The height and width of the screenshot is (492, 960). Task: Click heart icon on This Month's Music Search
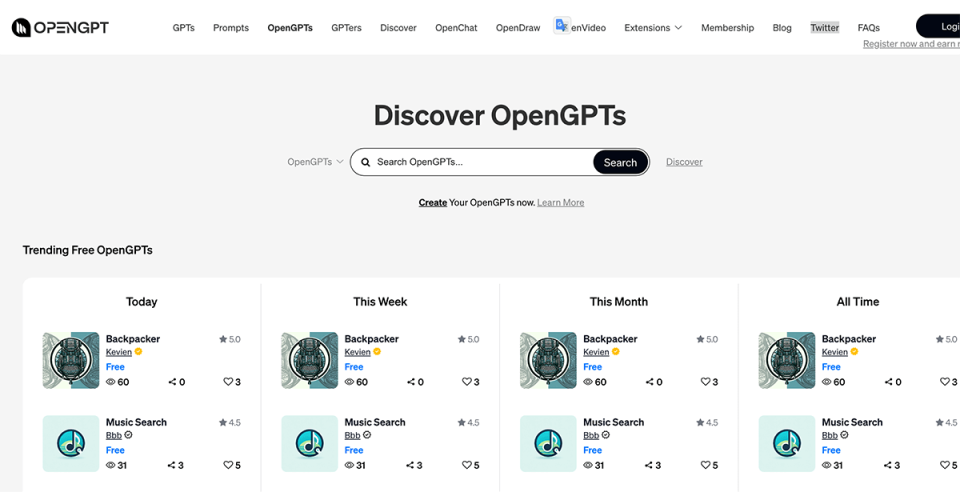705,465
